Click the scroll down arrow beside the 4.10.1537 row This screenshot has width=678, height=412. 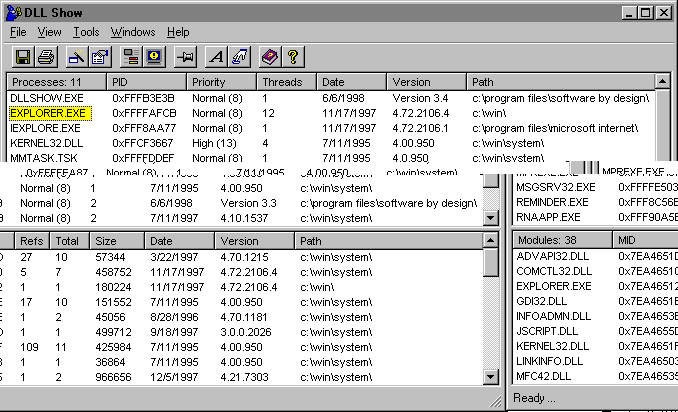point(490,218)
